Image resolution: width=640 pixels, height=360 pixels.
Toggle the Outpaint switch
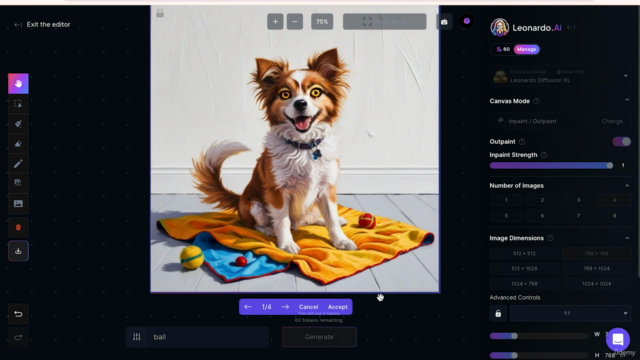pyautogui.click(x=622, y=142)
